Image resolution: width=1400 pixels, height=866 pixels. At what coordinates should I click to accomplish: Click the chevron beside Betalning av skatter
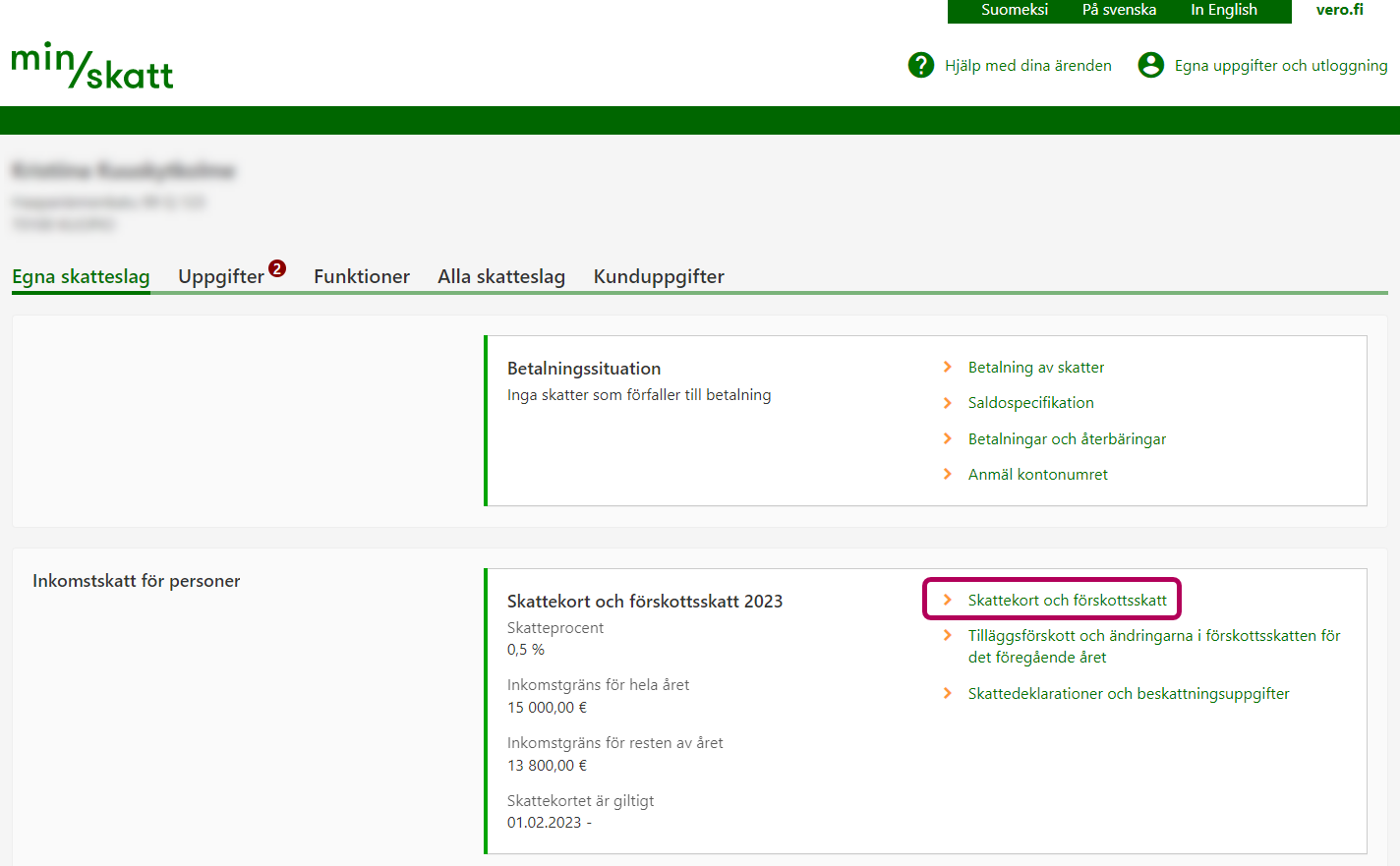[948, 367]
